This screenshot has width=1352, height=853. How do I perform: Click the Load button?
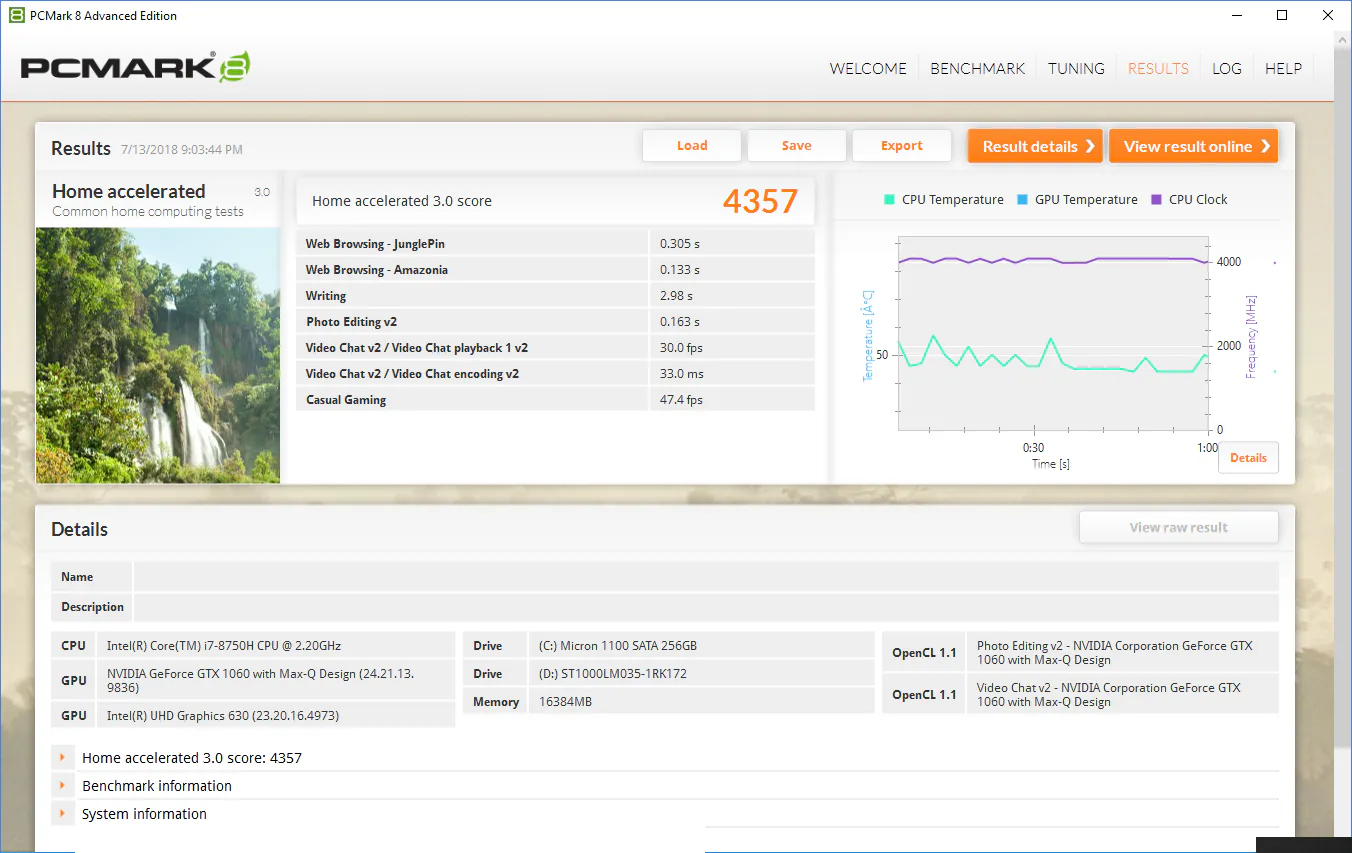click(x=692, y=146)
